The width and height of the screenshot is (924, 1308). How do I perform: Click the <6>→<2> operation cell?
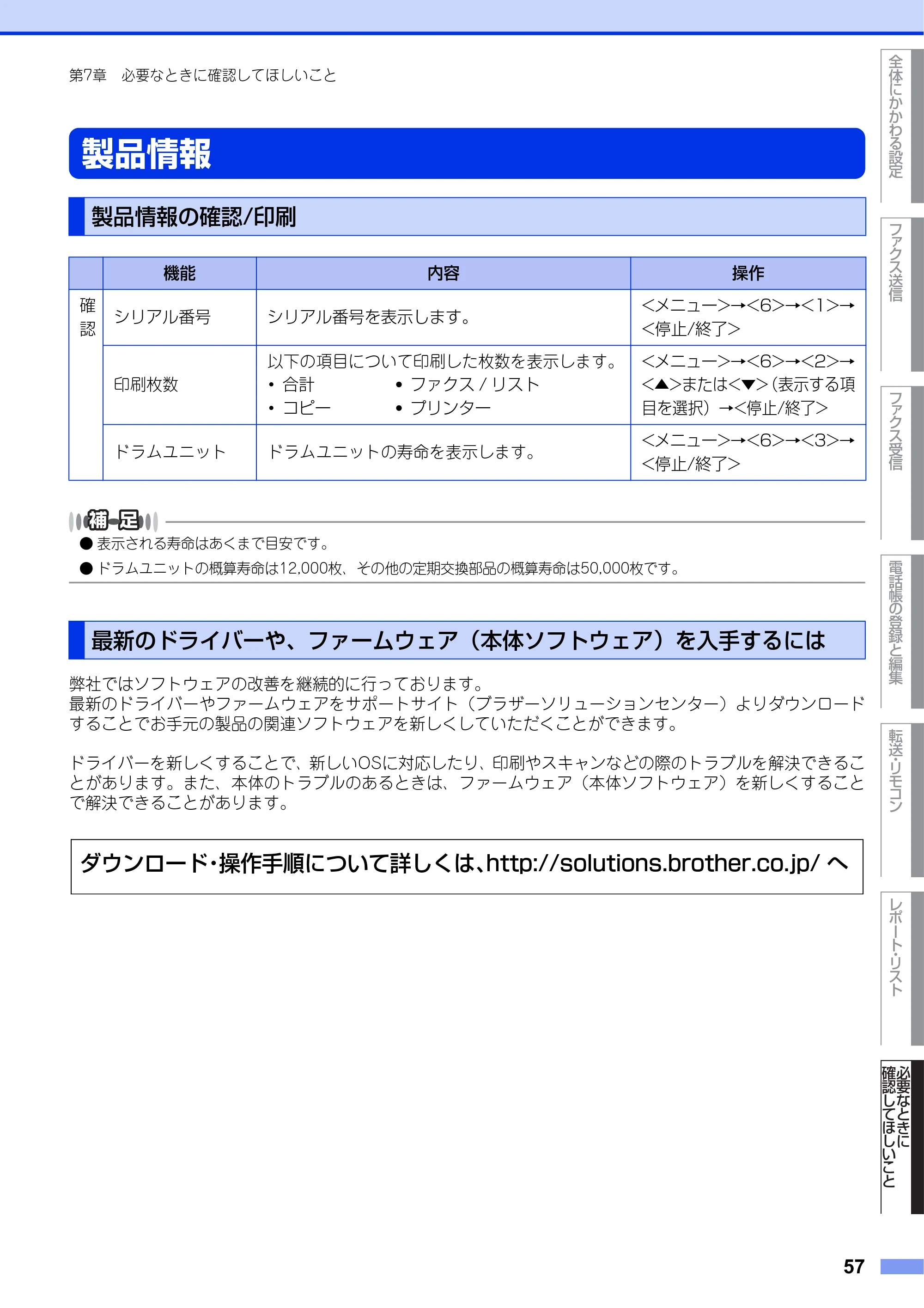748,385
